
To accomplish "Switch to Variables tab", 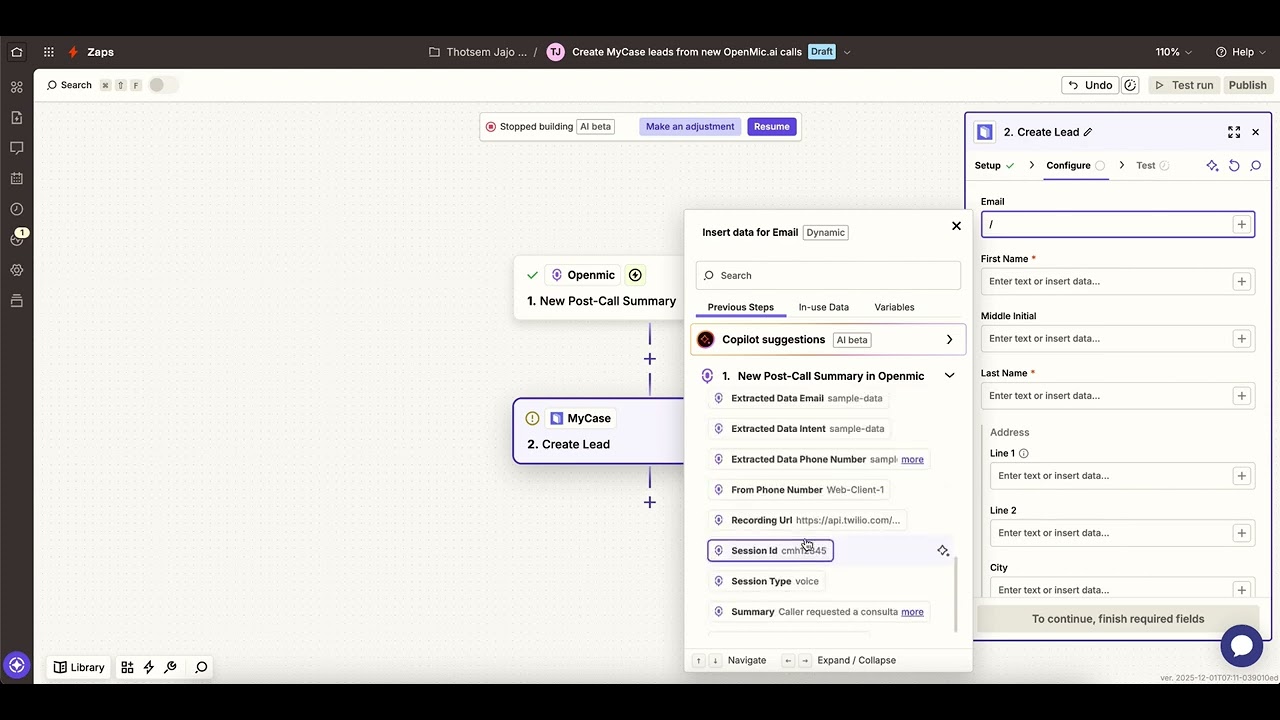I will 894,307.
